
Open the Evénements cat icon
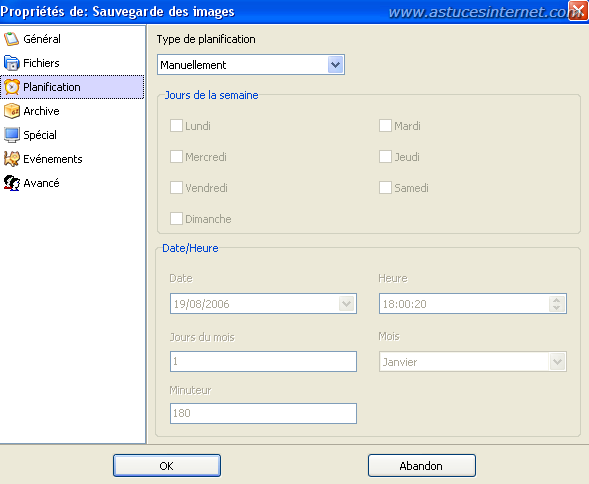[12, 159]
